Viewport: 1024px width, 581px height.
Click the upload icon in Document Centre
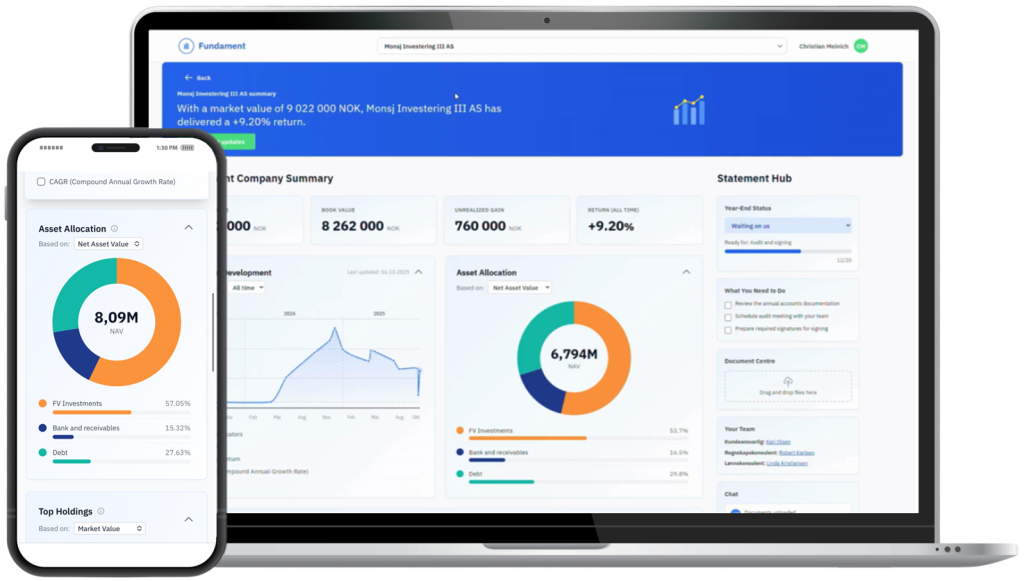788,381
